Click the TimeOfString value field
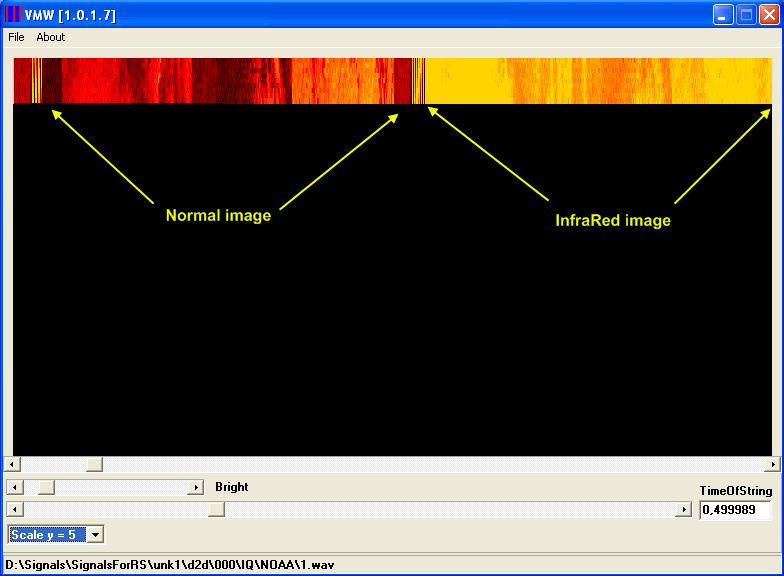Viewport: 784px width, 576px height. point(735,510)
